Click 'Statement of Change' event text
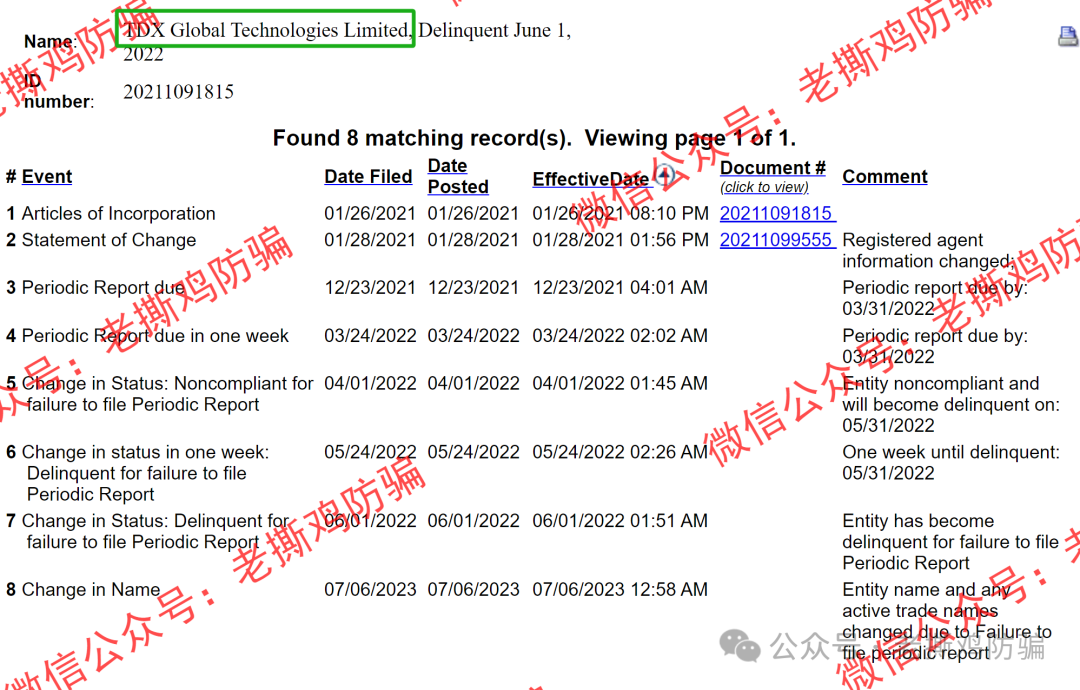Image resolution: width=1080 pixels, height=690 pixels. click(109, 240)
